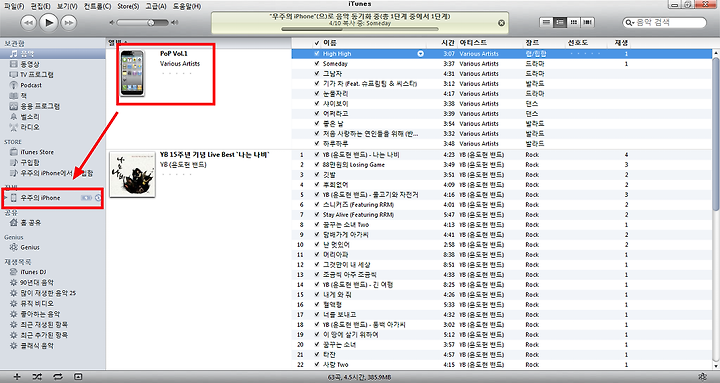Go to previous track button
720x383 pixels.
pyautogui.click(x=28, y=23)
